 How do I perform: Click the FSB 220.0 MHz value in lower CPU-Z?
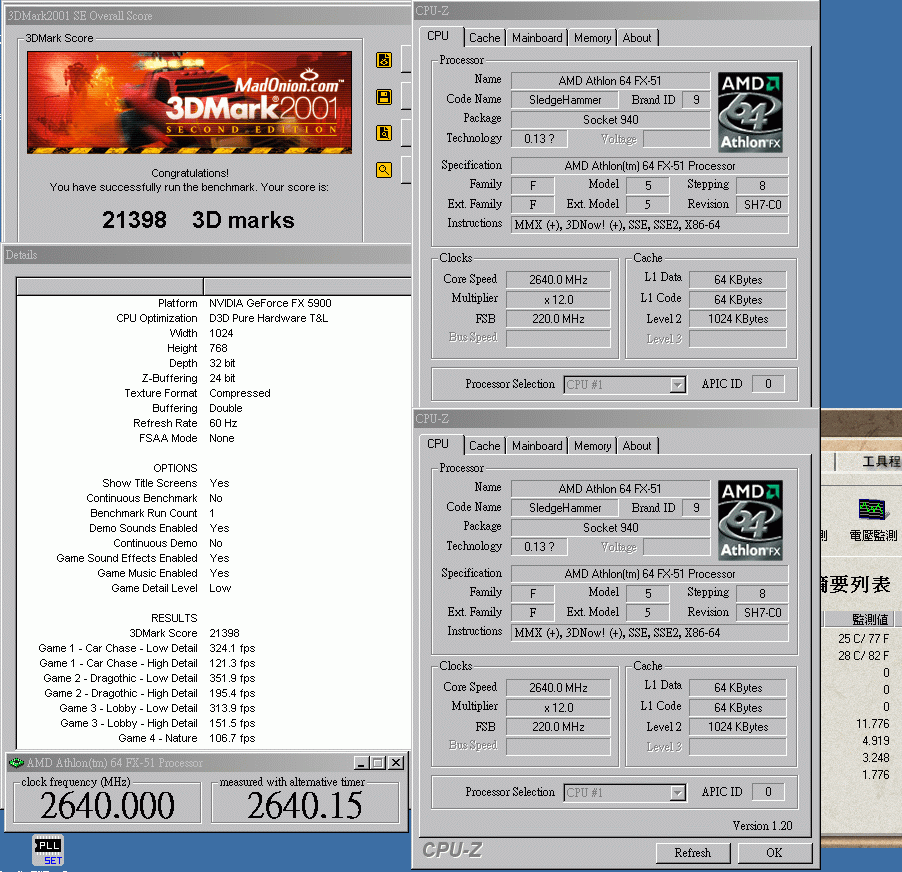558,727
